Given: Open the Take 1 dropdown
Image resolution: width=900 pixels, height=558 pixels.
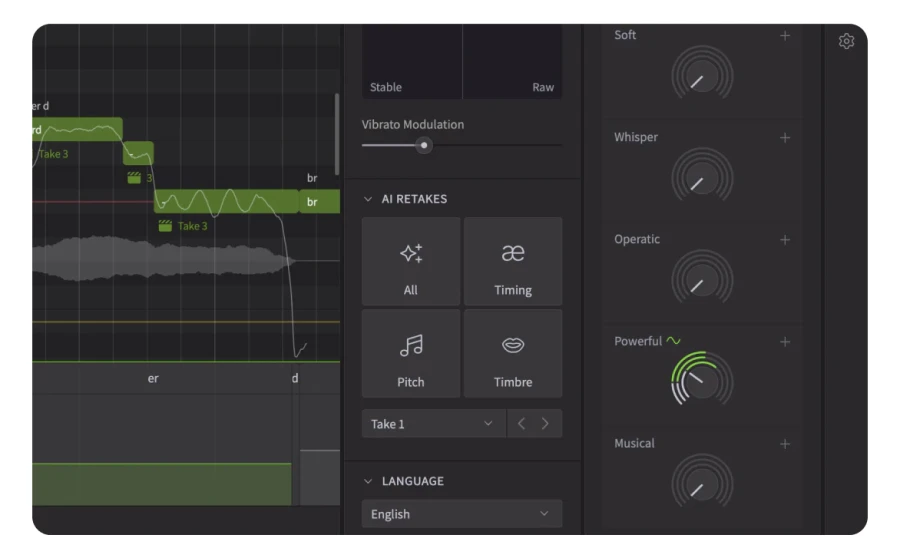Looking at the screenshot, I should 433,424.
